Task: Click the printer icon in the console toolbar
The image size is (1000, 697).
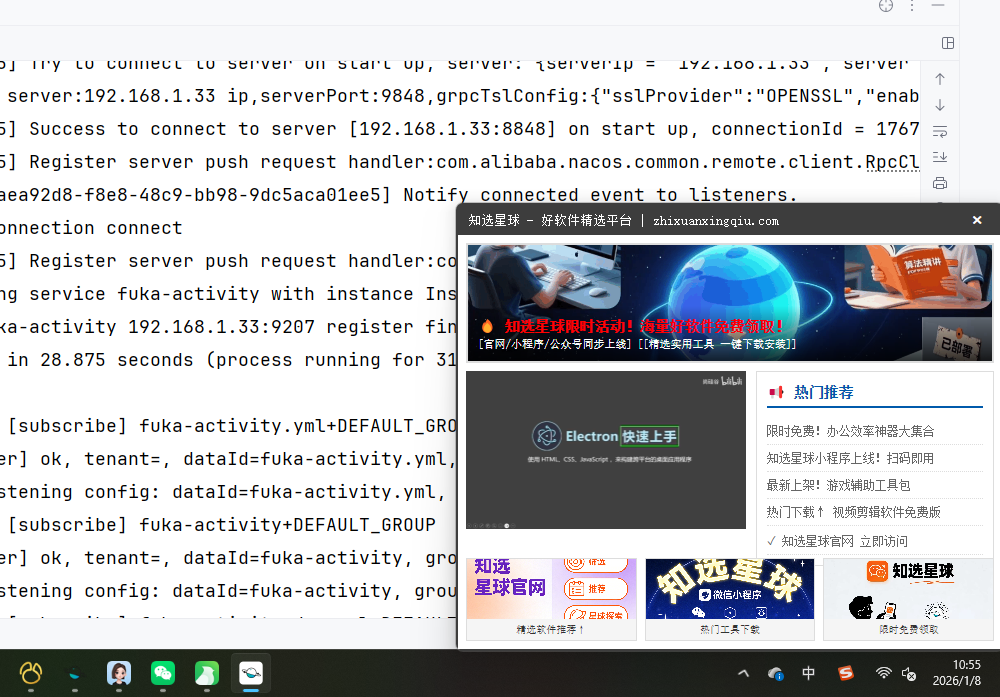Action: tap(940, 184)
